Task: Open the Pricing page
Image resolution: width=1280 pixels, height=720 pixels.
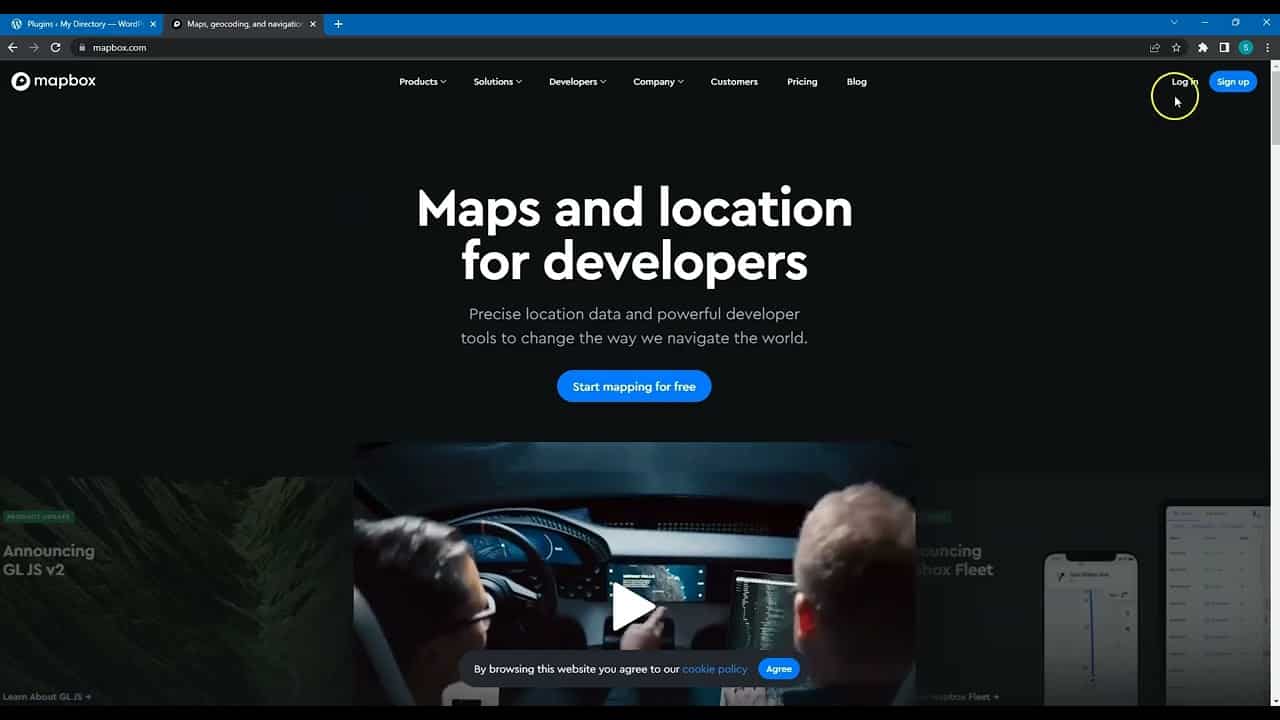Action: click(x=802, y=82)
